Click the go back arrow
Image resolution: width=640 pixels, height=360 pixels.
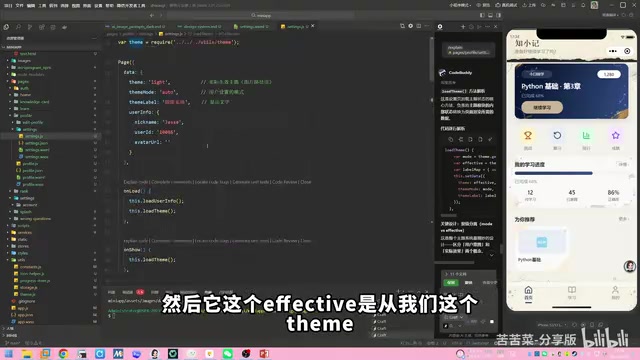pos(152,15)
